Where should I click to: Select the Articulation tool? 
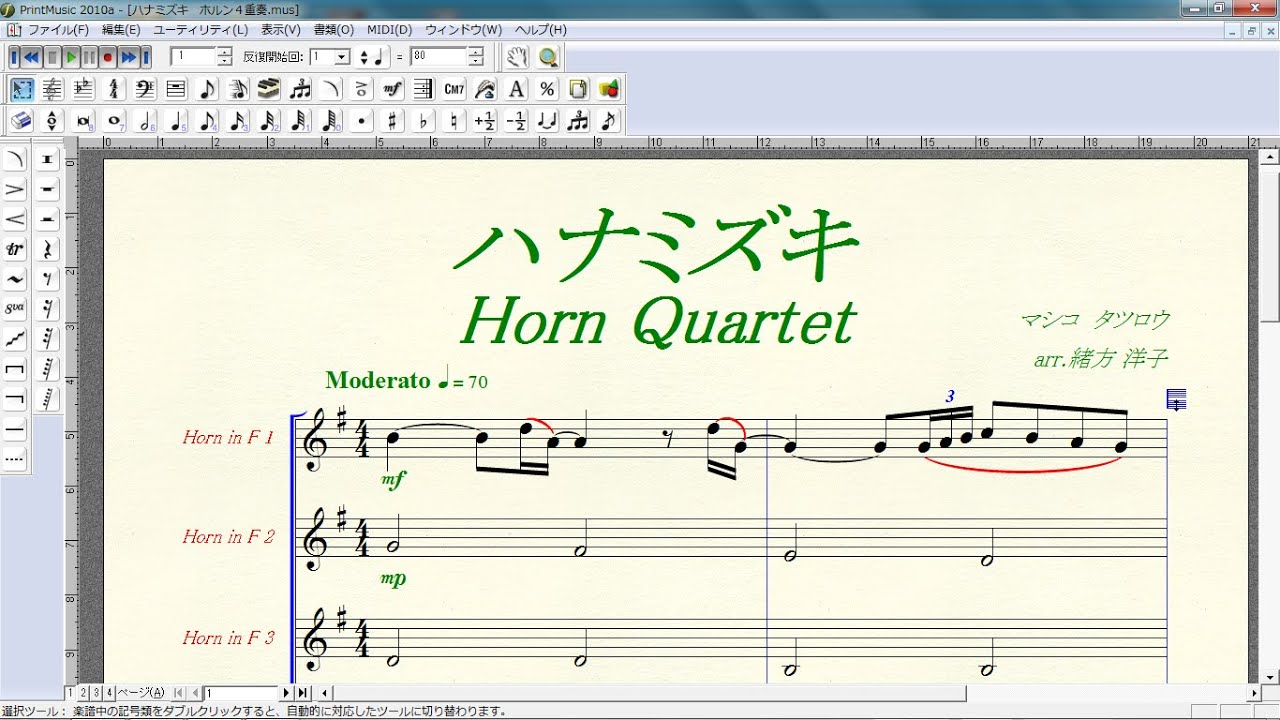click(362, 89)
